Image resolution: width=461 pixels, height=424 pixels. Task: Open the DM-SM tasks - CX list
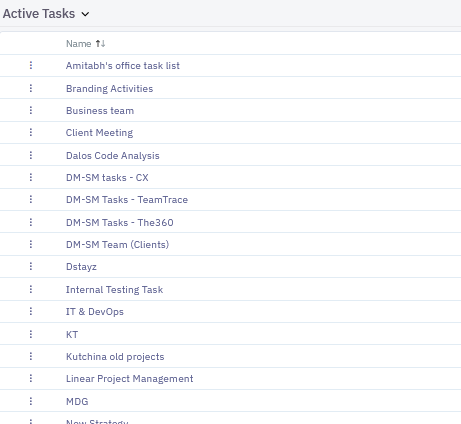pos(107,178)
